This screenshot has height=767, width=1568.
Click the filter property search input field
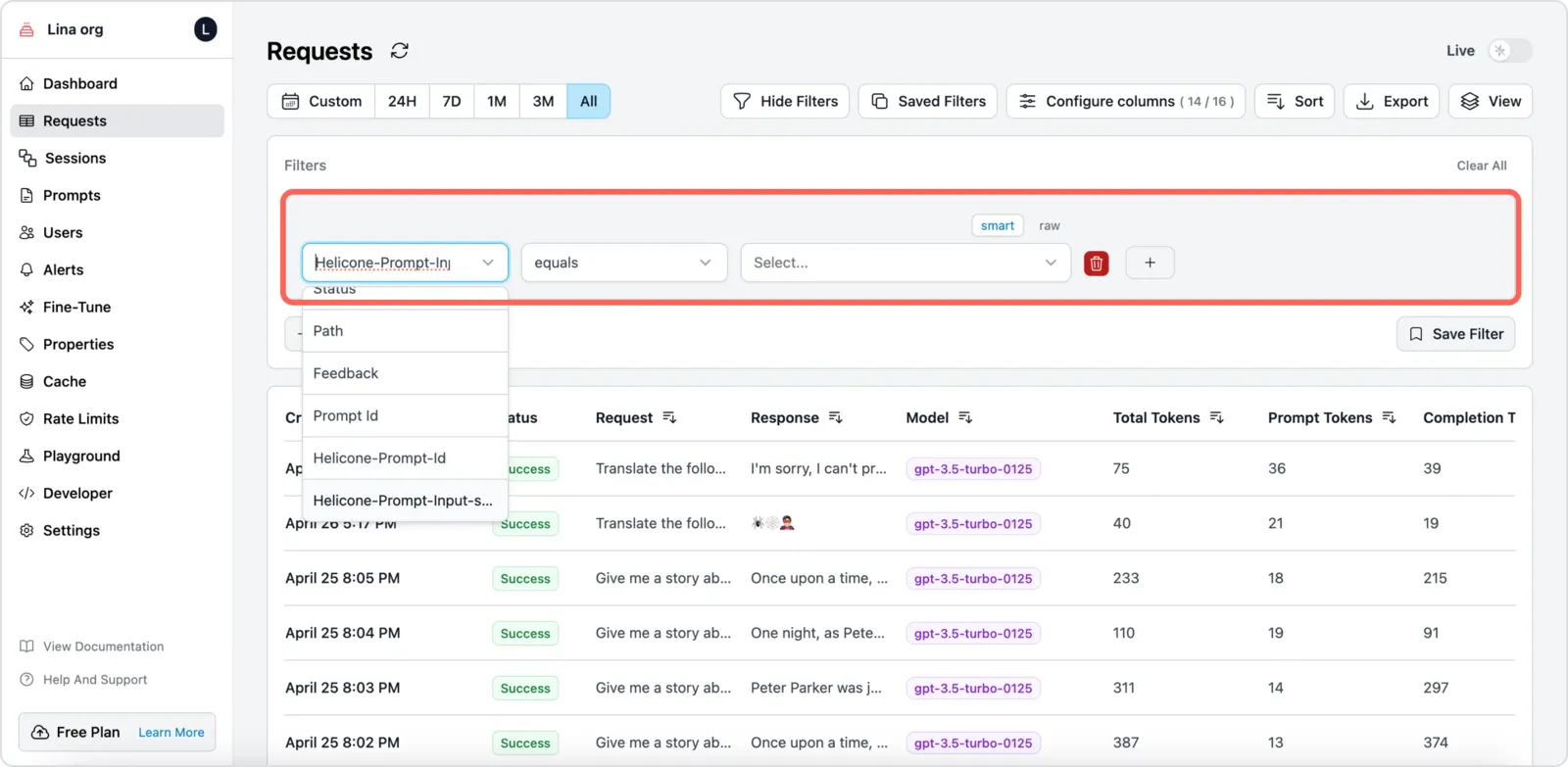tap(393, 263)
